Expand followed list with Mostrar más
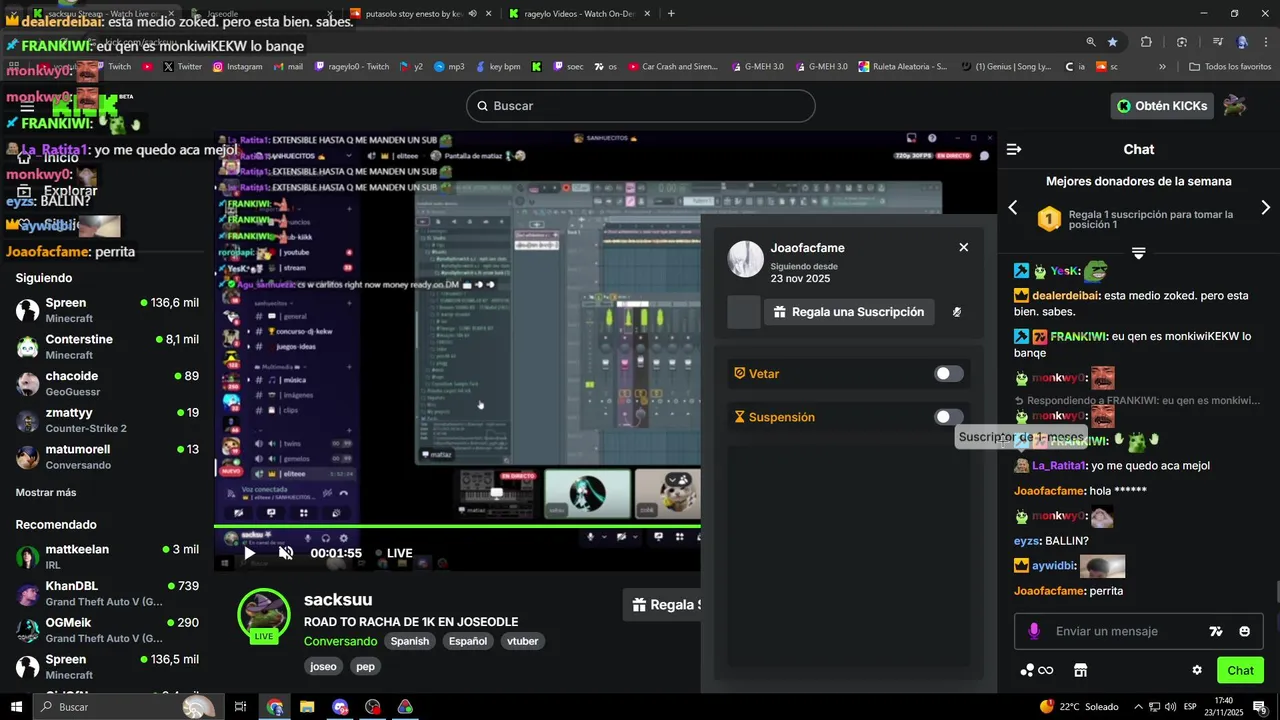This screenshot has width=1280, height=720. pos(46,492)
